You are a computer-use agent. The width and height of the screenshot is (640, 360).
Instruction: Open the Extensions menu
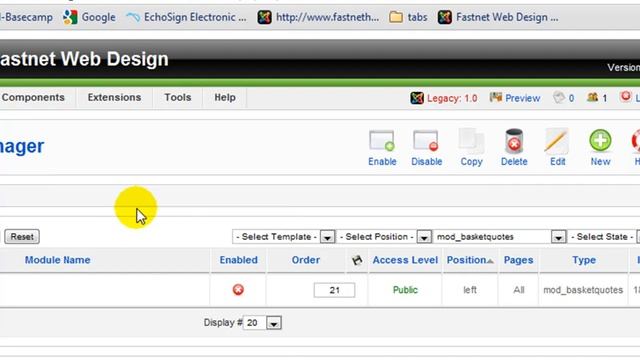click(x=114, y=98)
